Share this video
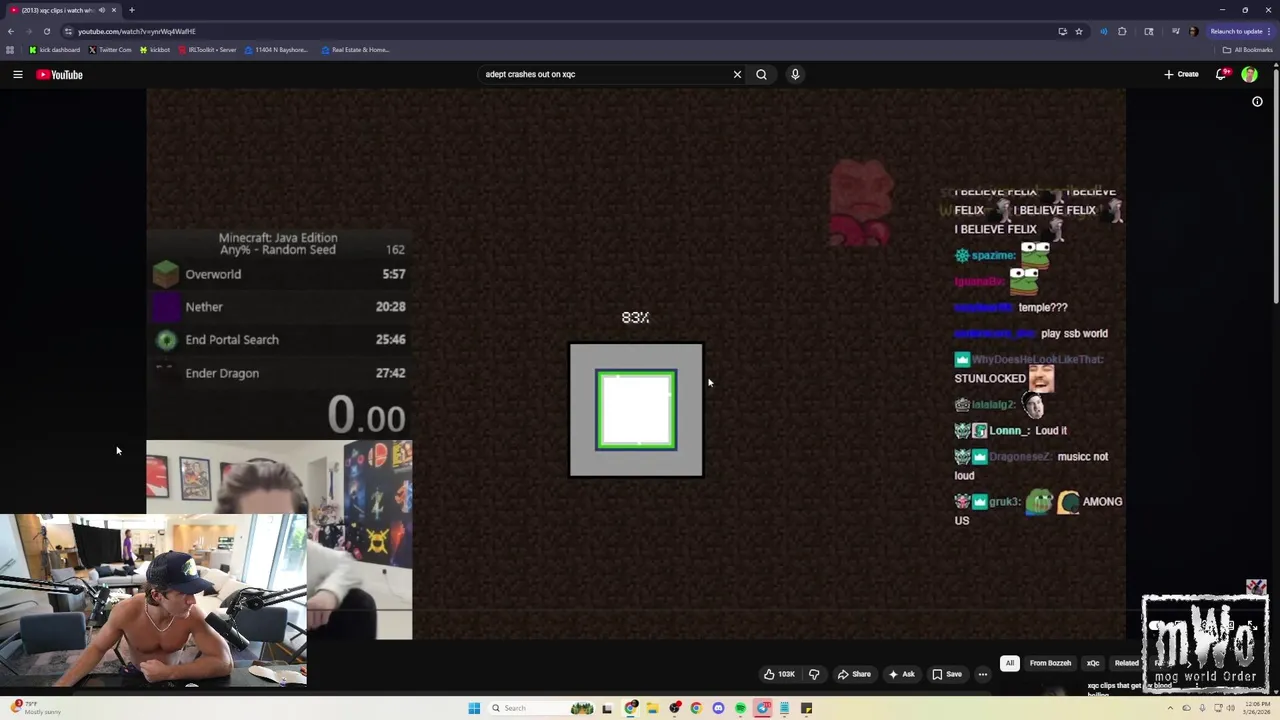Screen dimensions: 1280x720 click(x=853, y=674)
